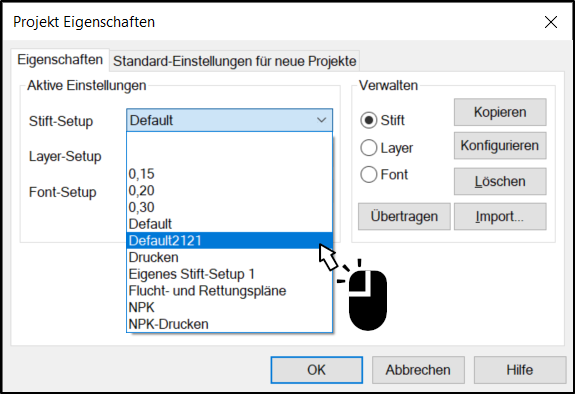Choose 0,30 from the Stift-Setup list
Viewport: 575px width, 394px height.
[x=230, y=207]
